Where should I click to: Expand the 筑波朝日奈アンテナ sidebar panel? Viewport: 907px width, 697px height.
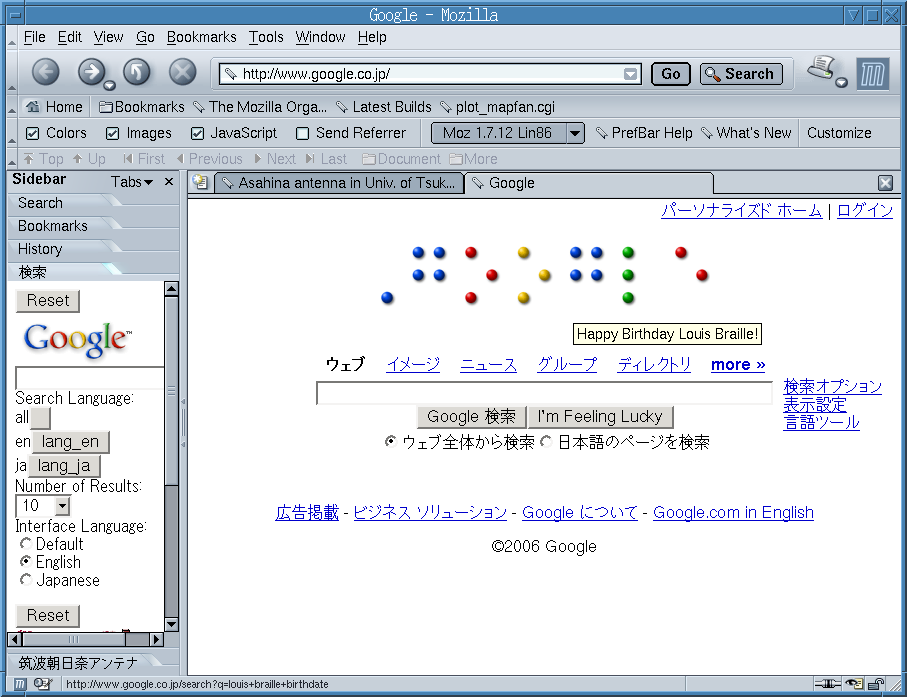click(78, 663)
